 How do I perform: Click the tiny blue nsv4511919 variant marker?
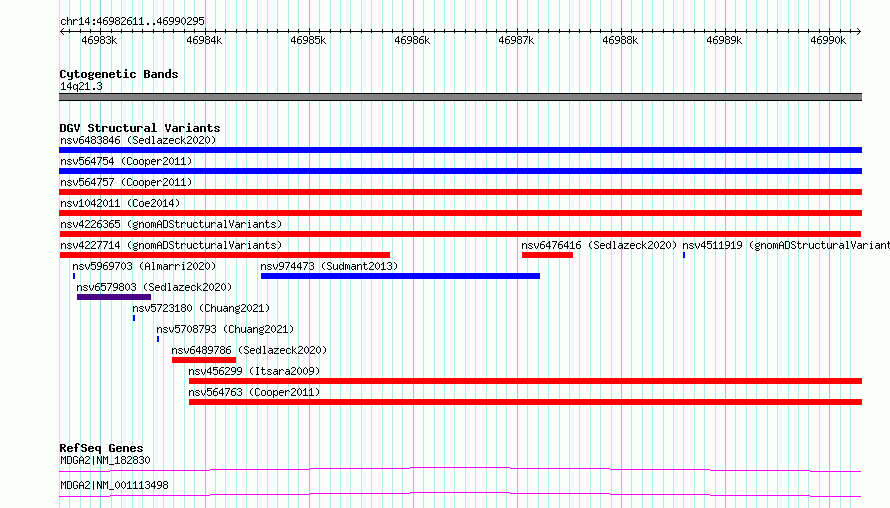[x=684, y=255]
